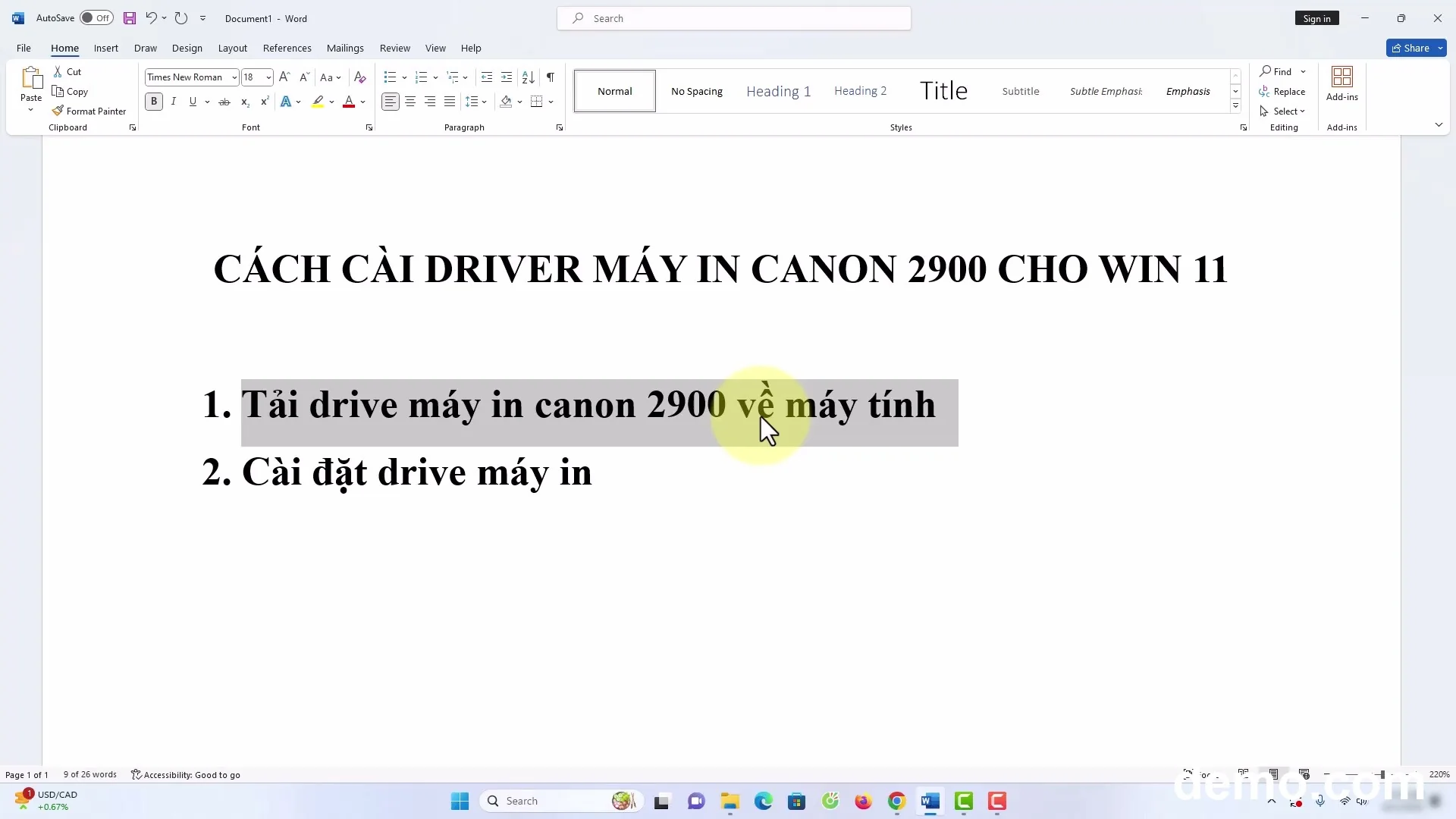The image size is (1456, 819).
Task: Click the Replace button
Action: pos(1282,91)
